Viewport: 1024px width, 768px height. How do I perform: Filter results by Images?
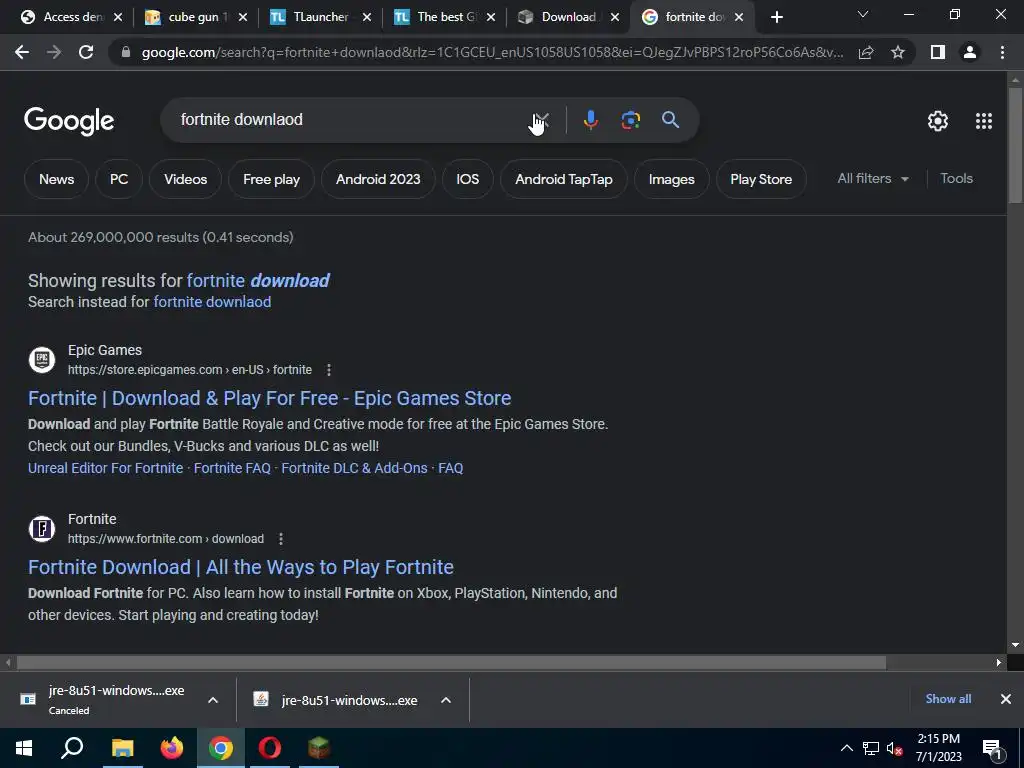pyautogui.click(x=671, y=179)
